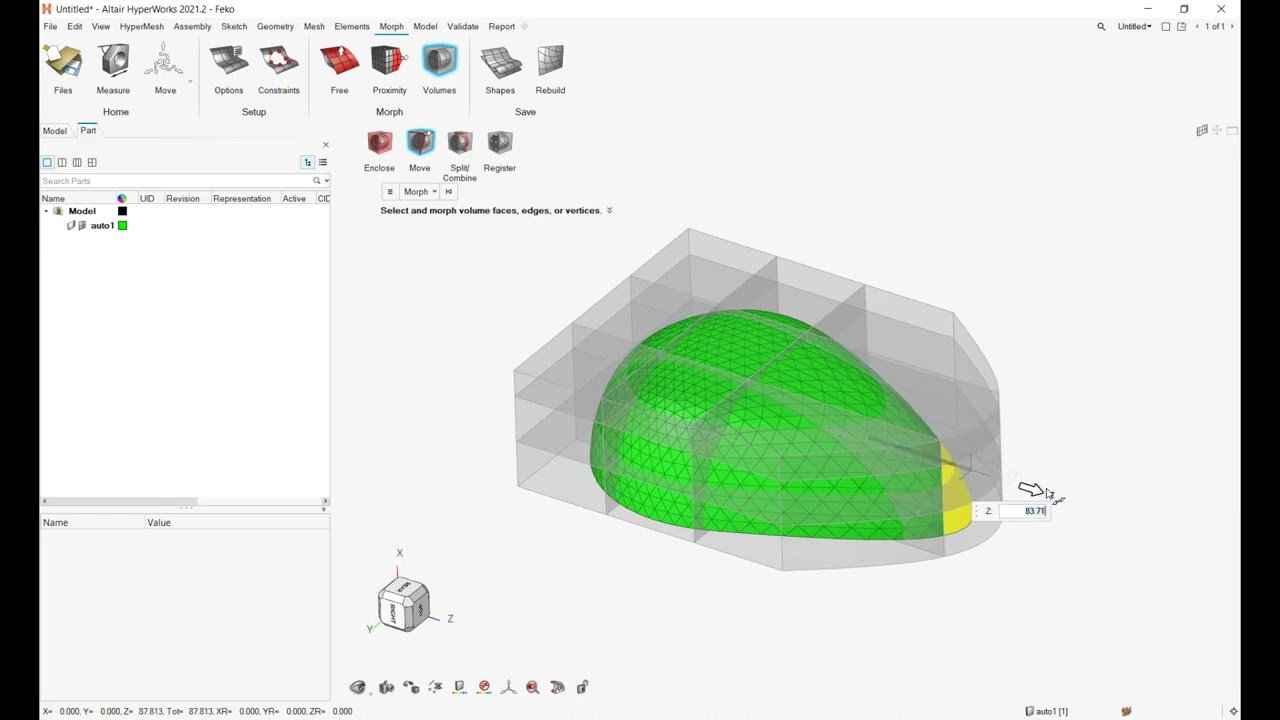
Task: Click the axis triad icon in bottom toolbar
Action: point(508,687)
